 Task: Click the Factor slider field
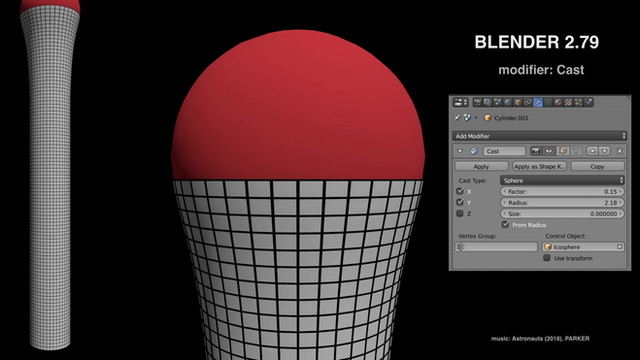pos(562,191)
